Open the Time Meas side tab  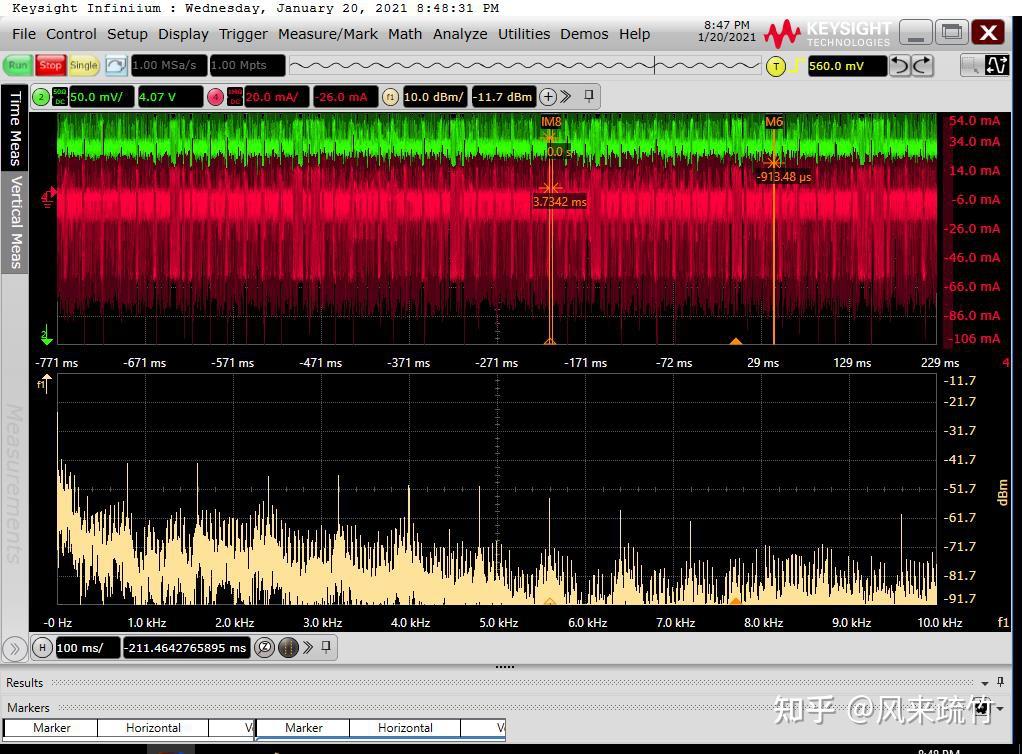(14, 128)
